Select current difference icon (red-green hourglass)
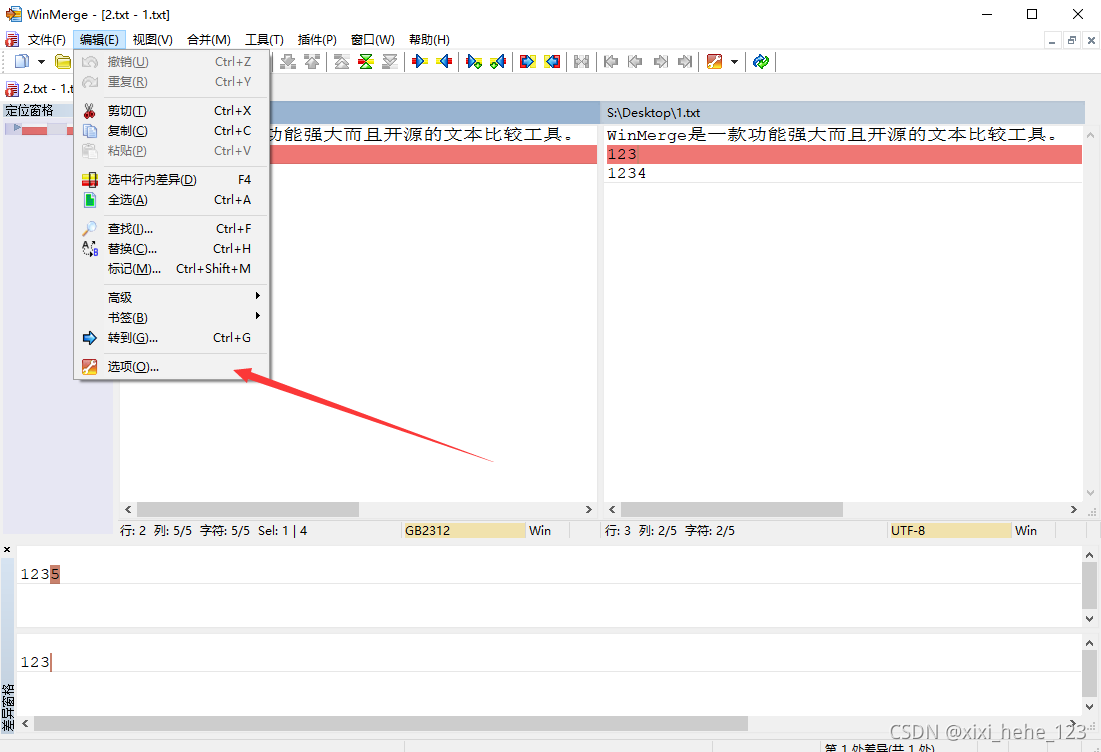 [366, 62]
